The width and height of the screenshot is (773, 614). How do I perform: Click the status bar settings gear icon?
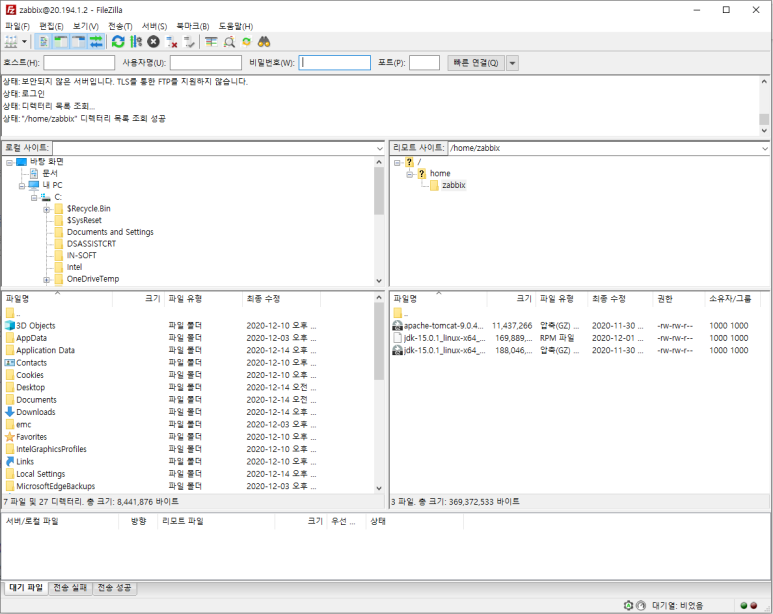click(628, 605)
